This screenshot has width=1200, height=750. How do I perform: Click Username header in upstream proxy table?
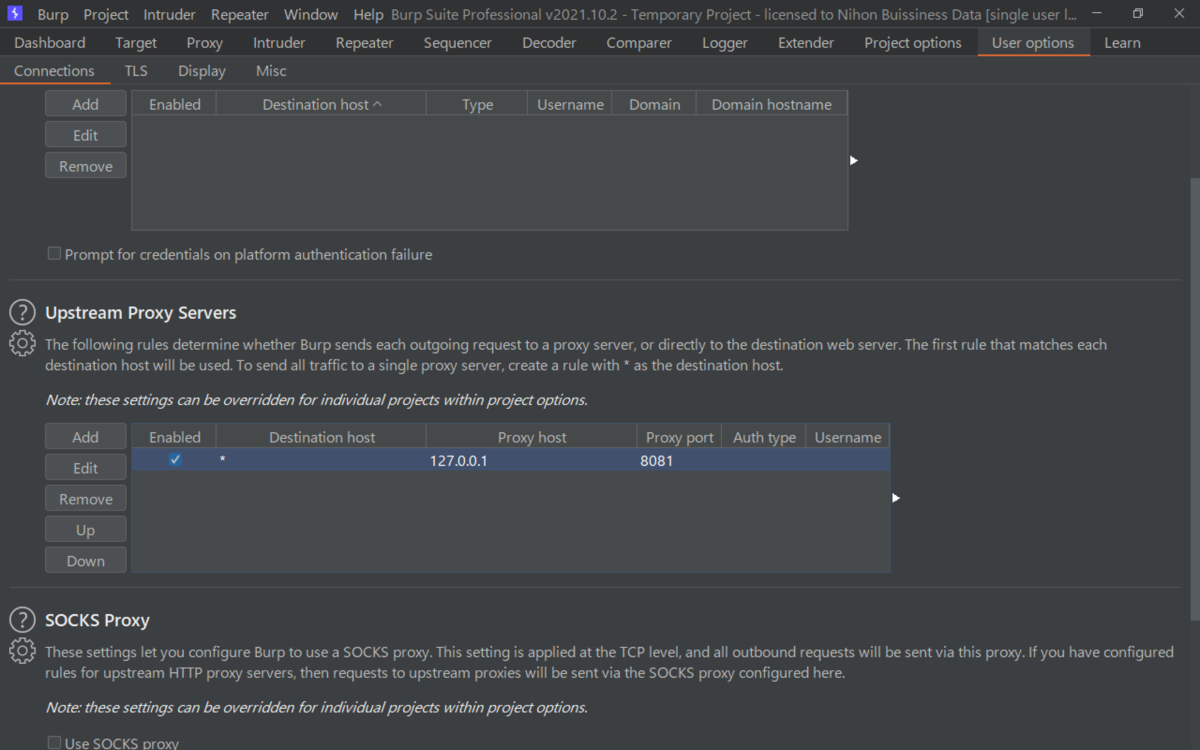[x=848, y=437]
